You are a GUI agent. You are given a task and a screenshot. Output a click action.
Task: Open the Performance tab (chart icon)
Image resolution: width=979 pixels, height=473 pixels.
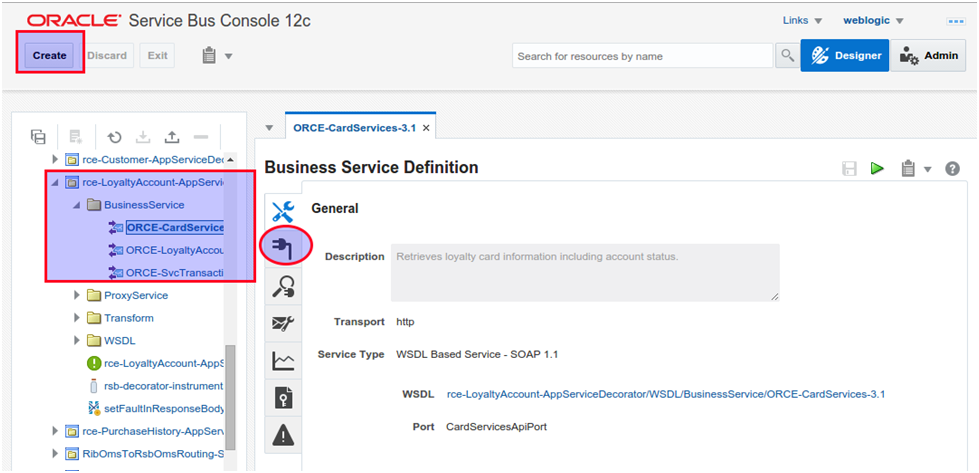[283, 361]
